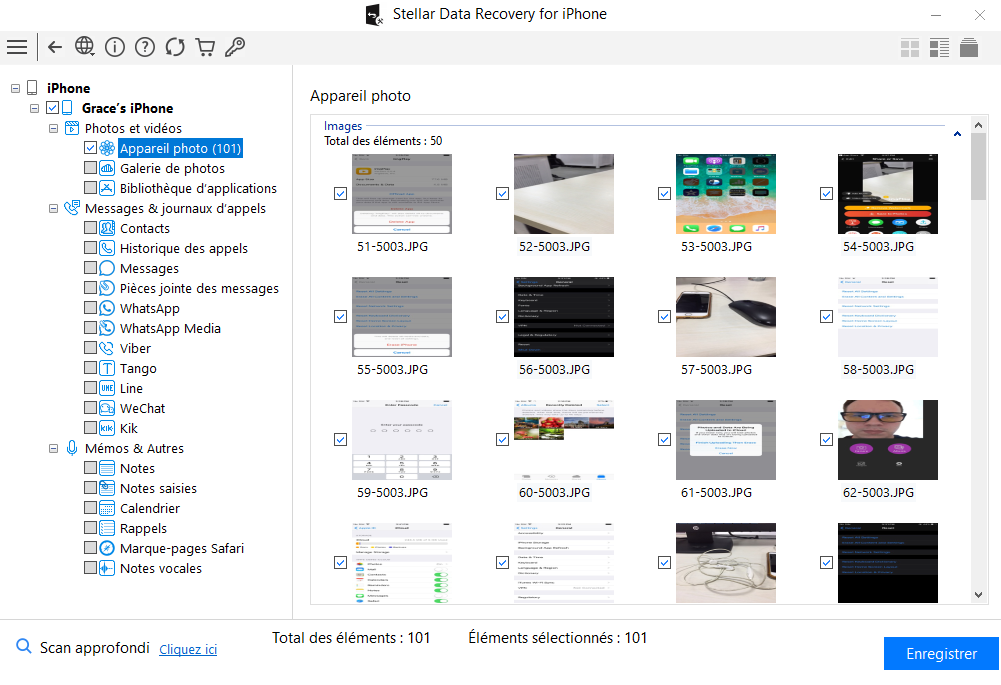This screenshot has width=1001, height=685.
Task: Click the scroll down arrow
Action: click(978, 594)
